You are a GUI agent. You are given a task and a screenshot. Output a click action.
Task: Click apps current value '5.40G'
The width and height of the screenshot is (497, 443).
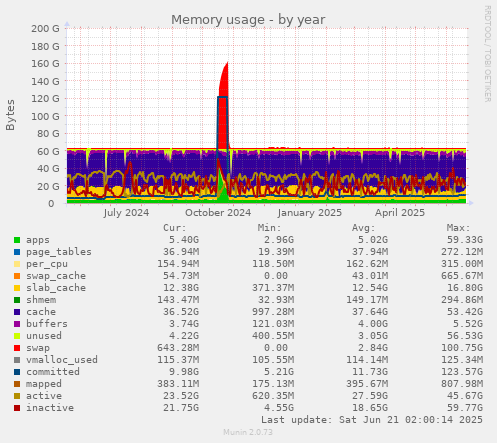click(x=184, y=240)
